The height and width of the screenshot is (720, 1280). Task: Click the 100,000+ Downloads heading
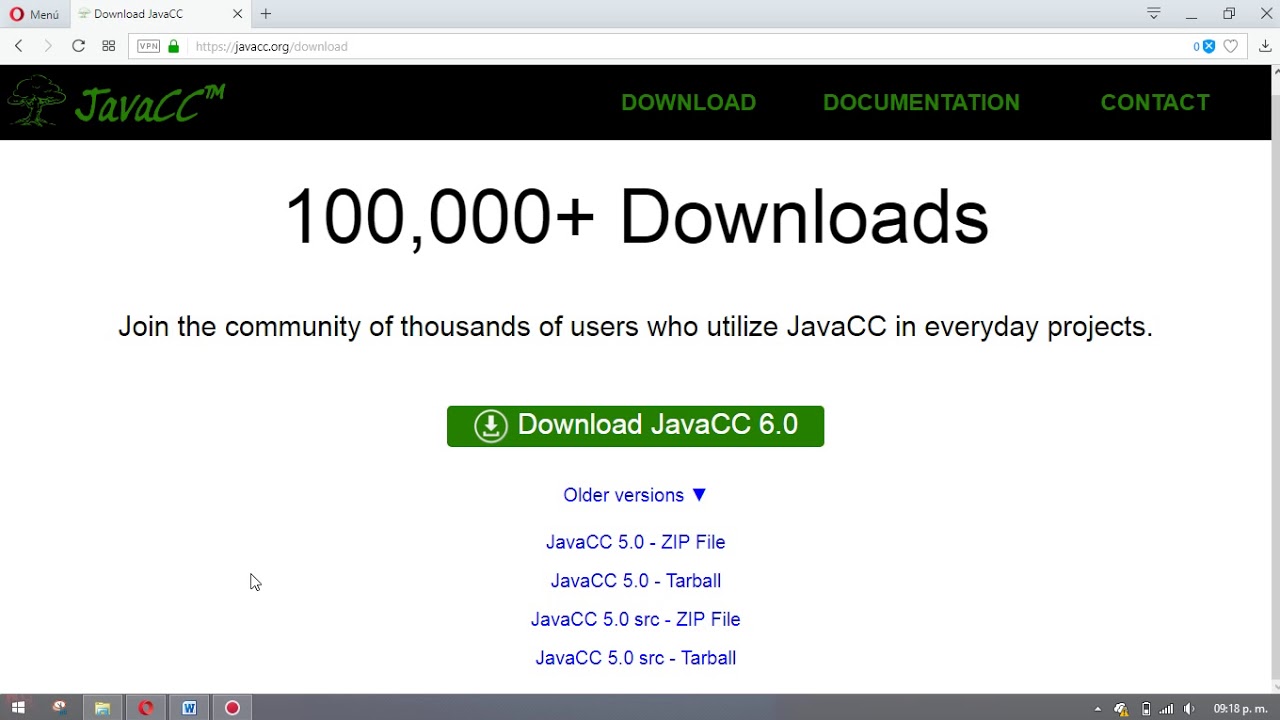point(636,217)
